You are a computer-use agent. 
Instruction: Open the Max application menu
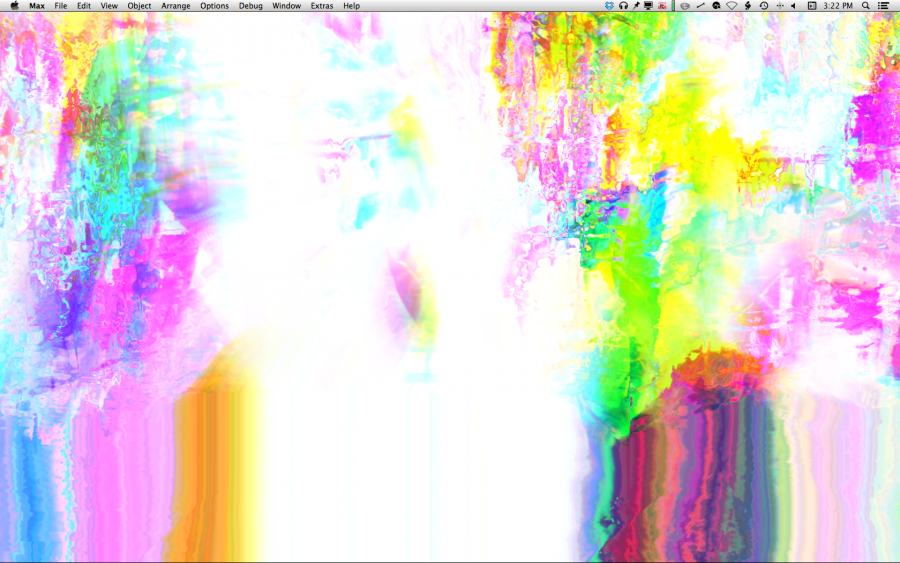coord(37,6)
